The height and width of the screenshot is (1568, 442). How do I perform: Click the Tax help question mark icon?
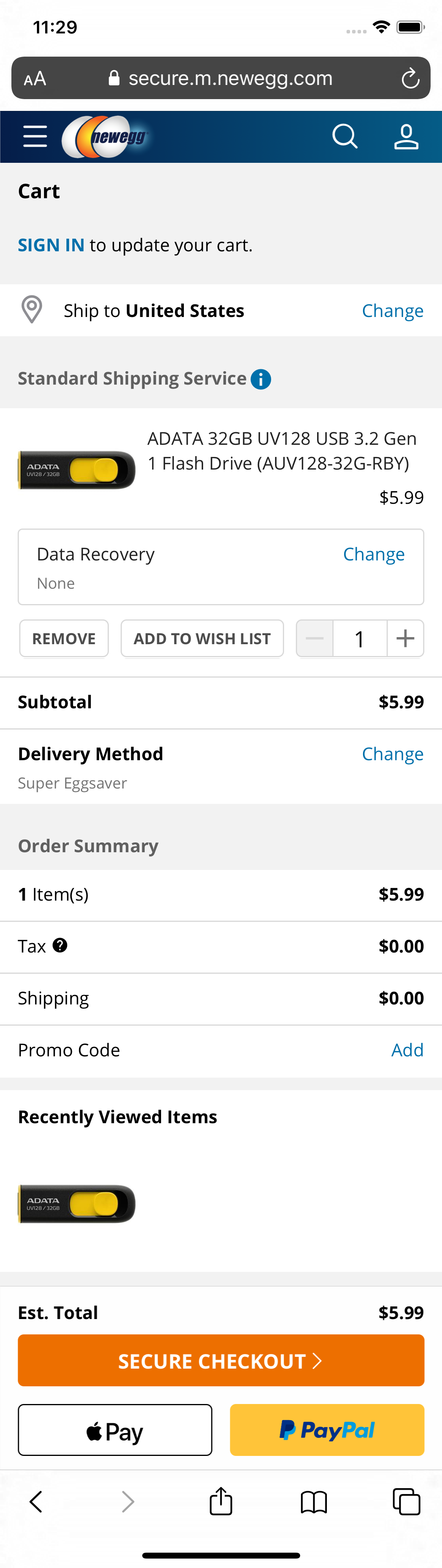(x=60, y=945)
